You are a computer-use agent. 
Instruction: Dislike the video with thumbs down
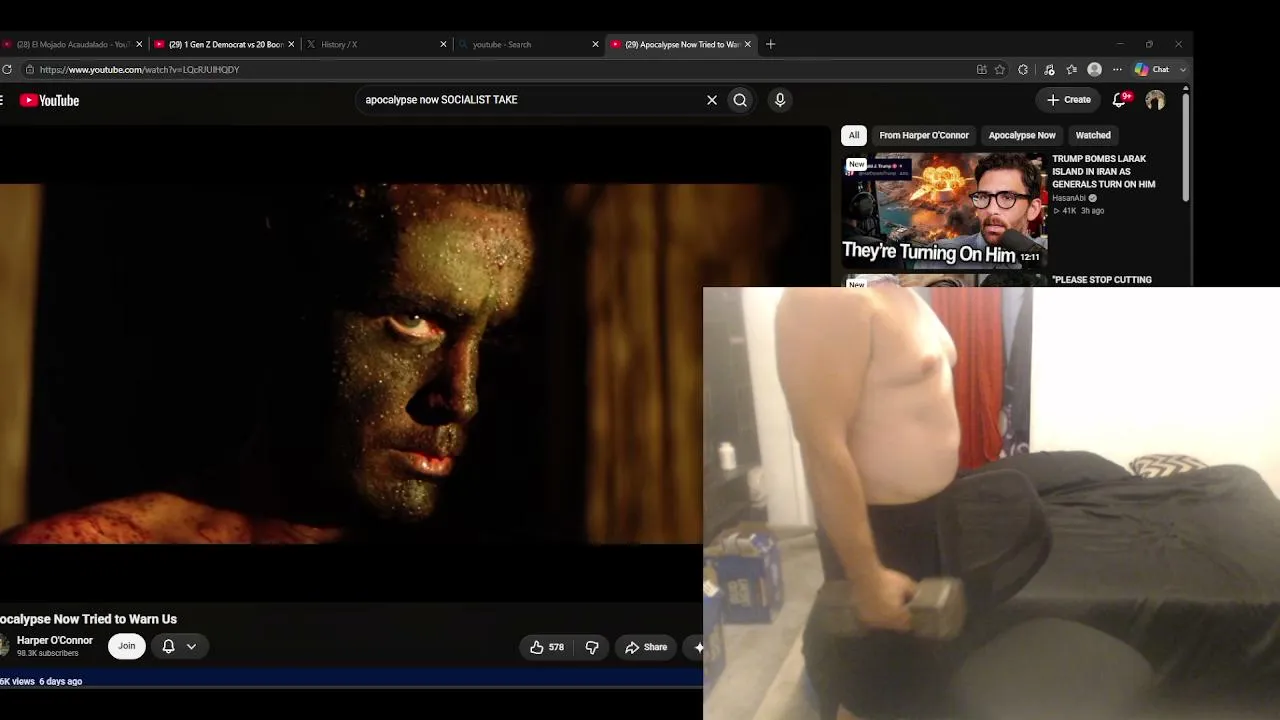pos(592,647)
